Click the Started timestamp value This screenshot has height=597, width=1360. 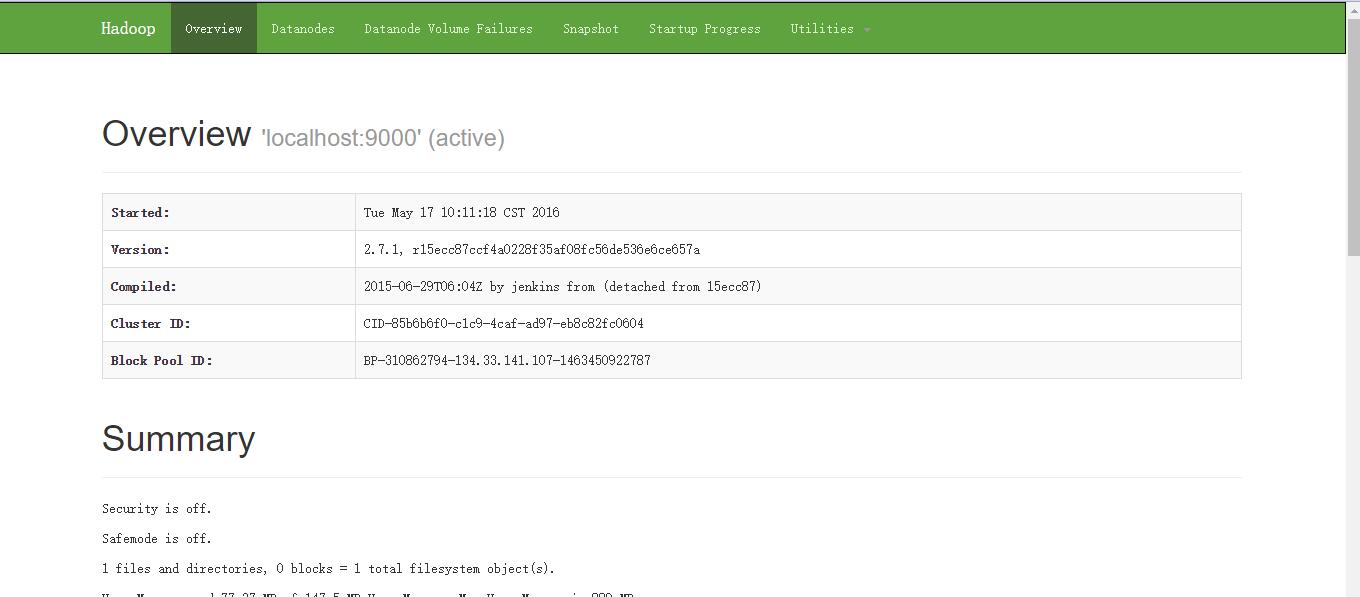click(x=461, y=213)
